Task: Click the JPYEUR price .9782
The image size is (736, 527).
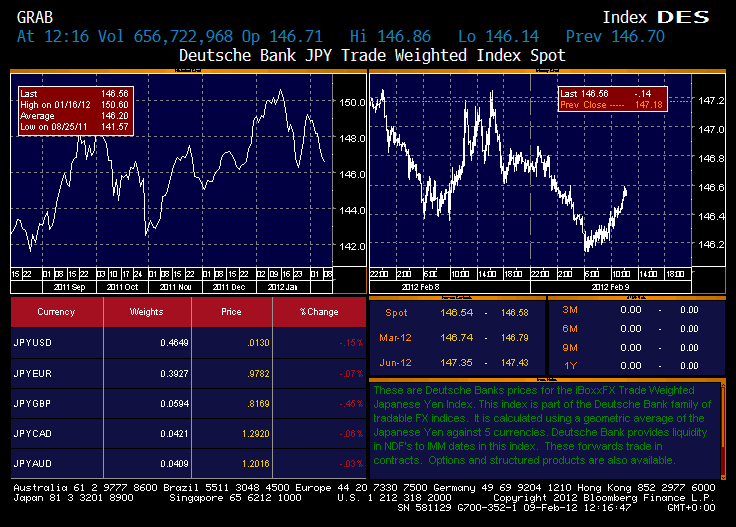Action: pos(258,374)
